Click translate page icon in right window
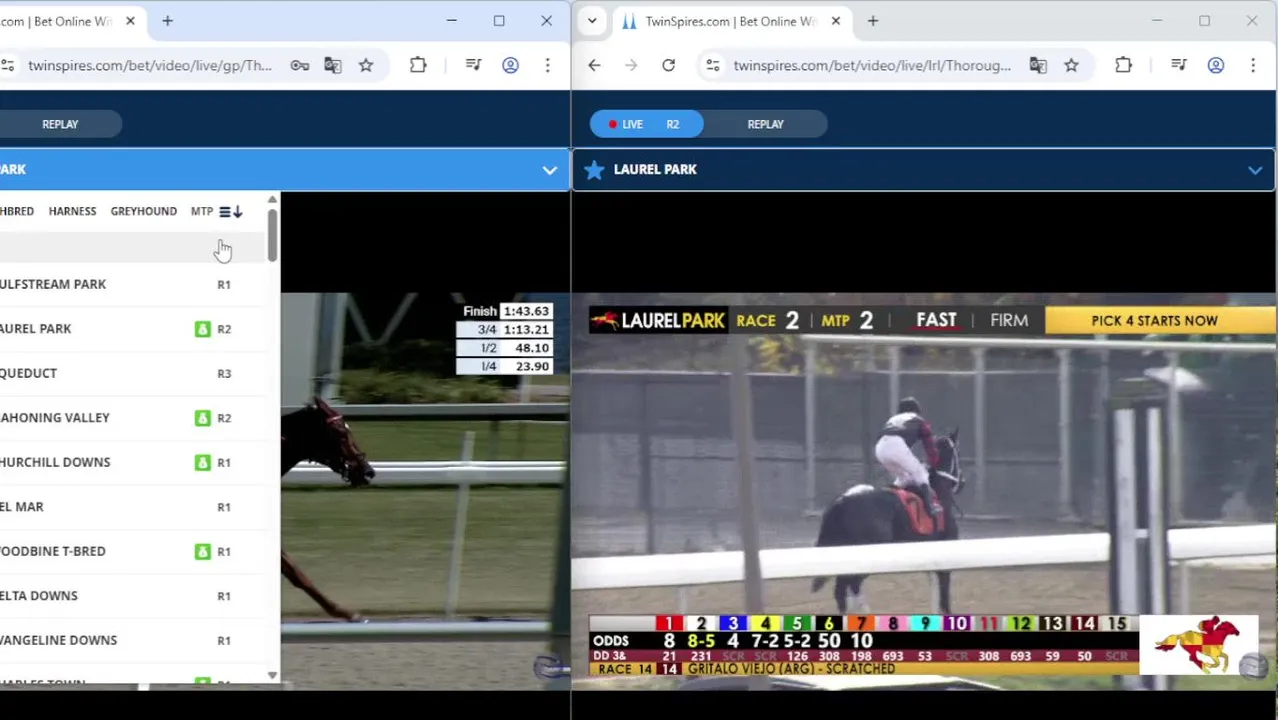The height and width of the screenshot is (720, 1278). [1038, 65]
